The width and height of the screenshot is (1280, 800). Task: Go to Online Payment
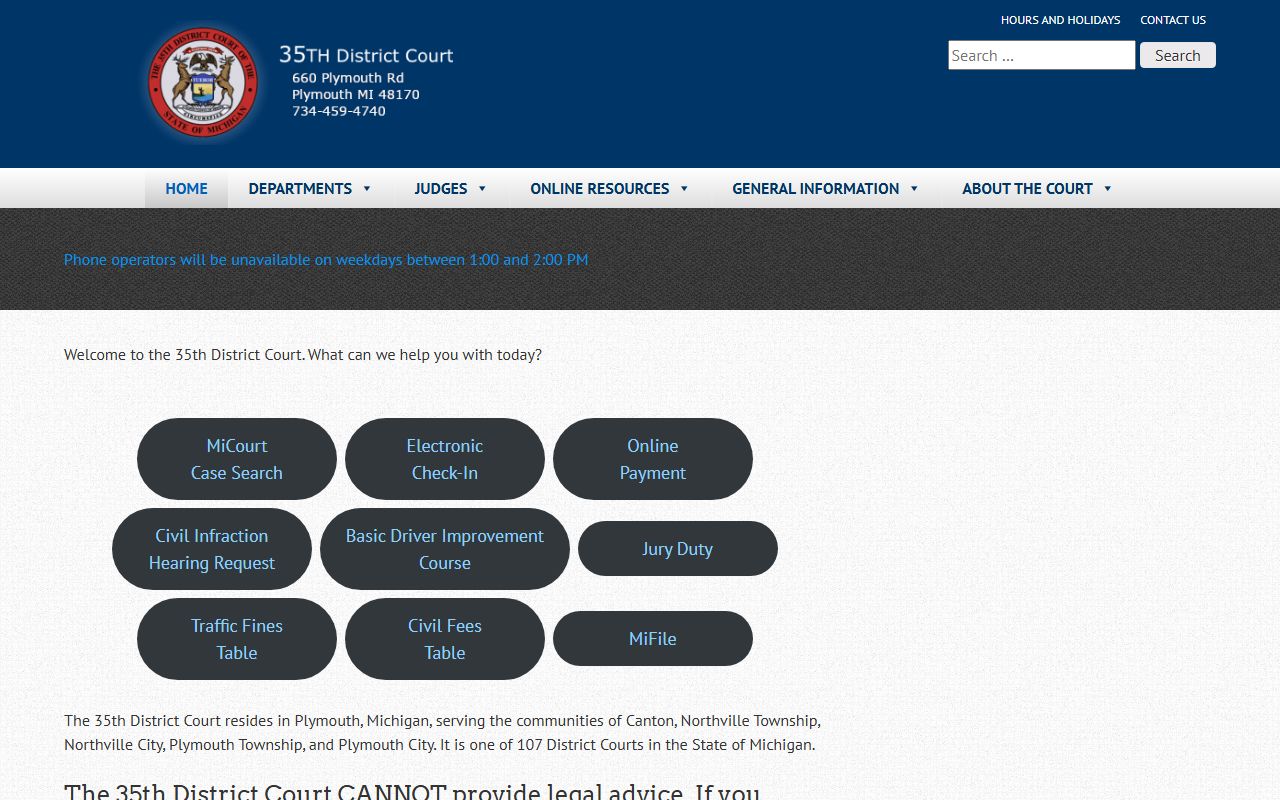pos(653,459)
